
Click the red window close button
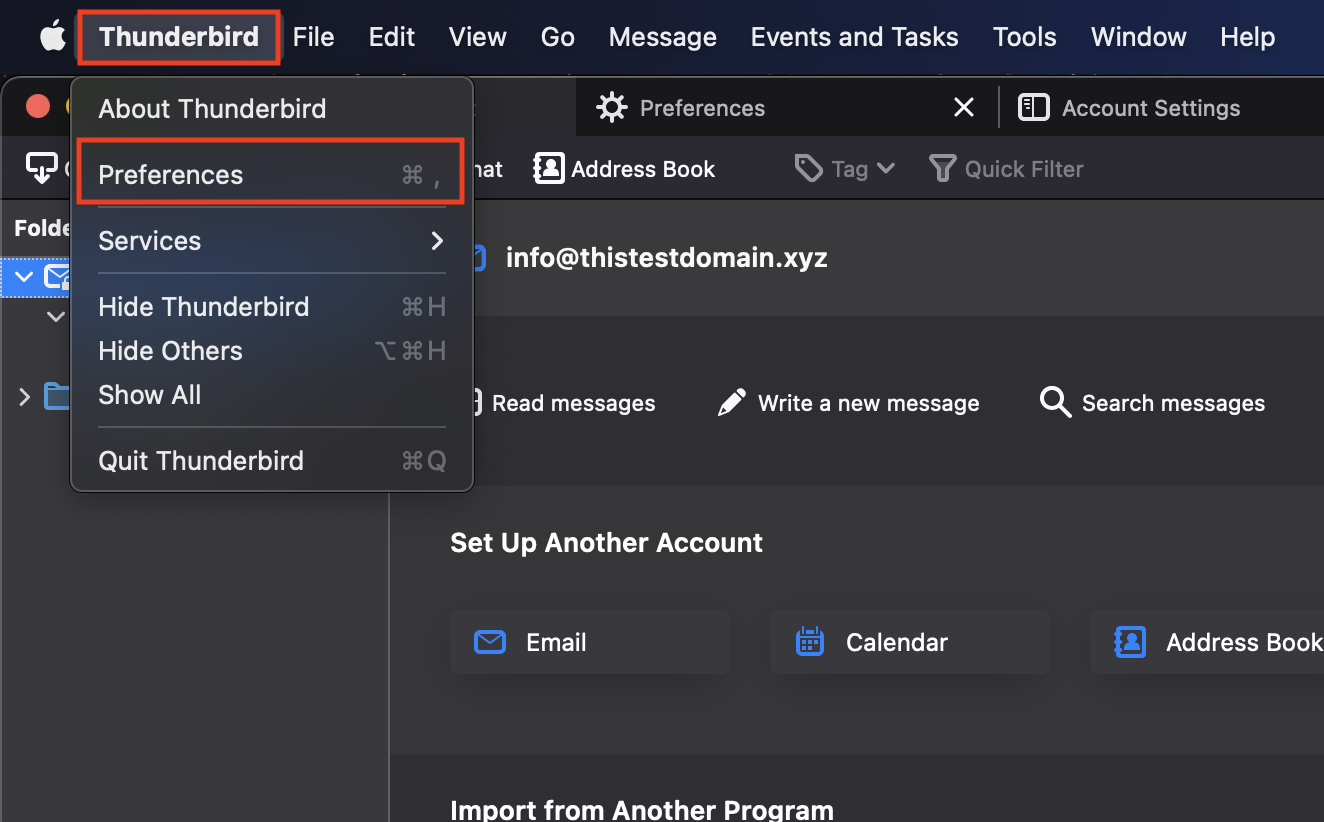pyautogui.click(x=38, y=107)
